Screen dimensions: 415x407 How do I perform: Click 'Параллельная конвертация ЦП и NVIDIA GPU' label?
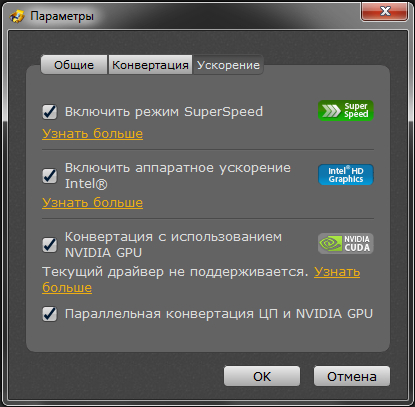tap(219, 314)
